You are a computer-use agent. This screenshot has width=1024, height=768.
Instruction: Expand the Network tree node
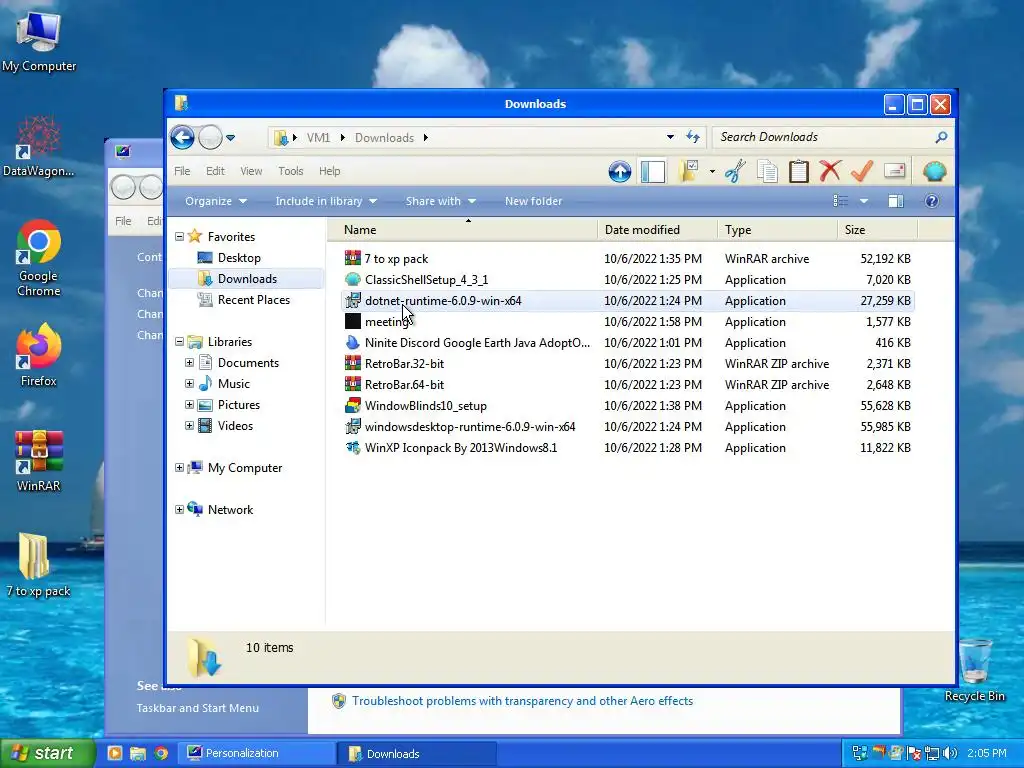point(180,509)
